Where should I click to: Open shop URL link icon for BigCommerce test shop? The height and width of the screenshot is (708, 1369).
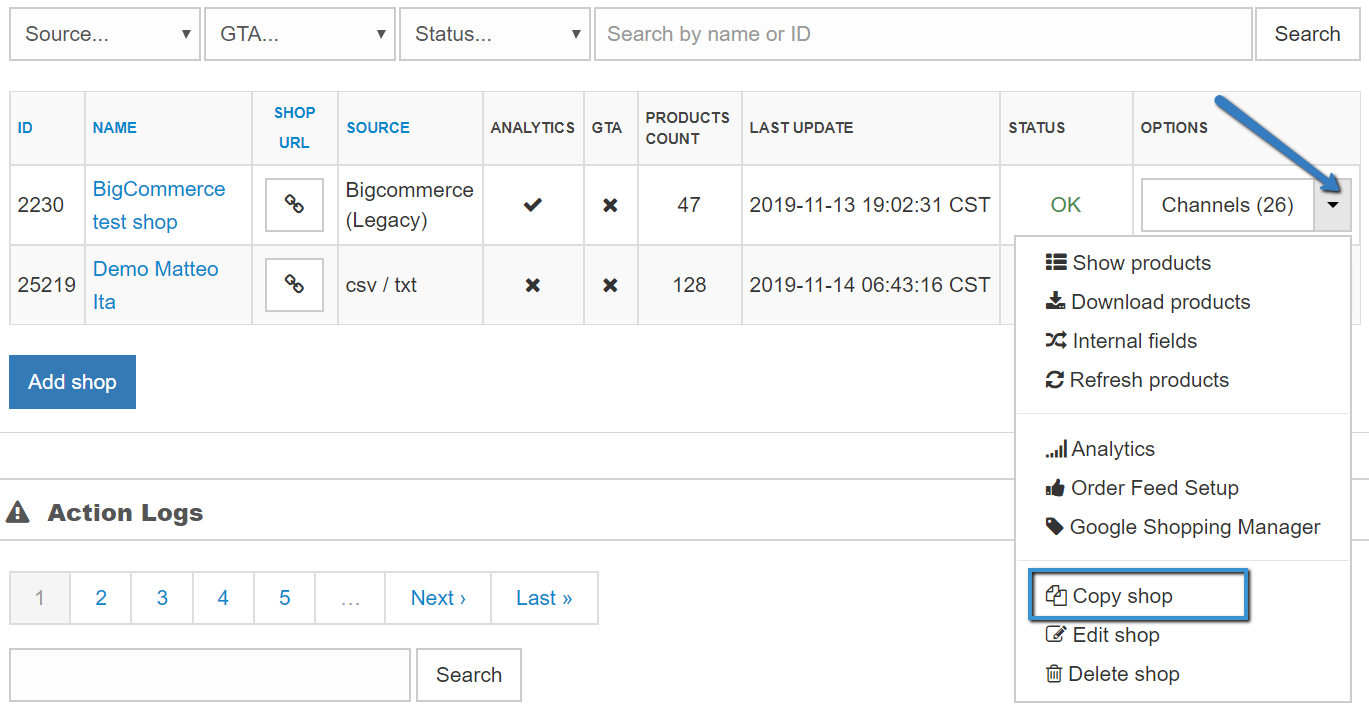click(294, 205)
